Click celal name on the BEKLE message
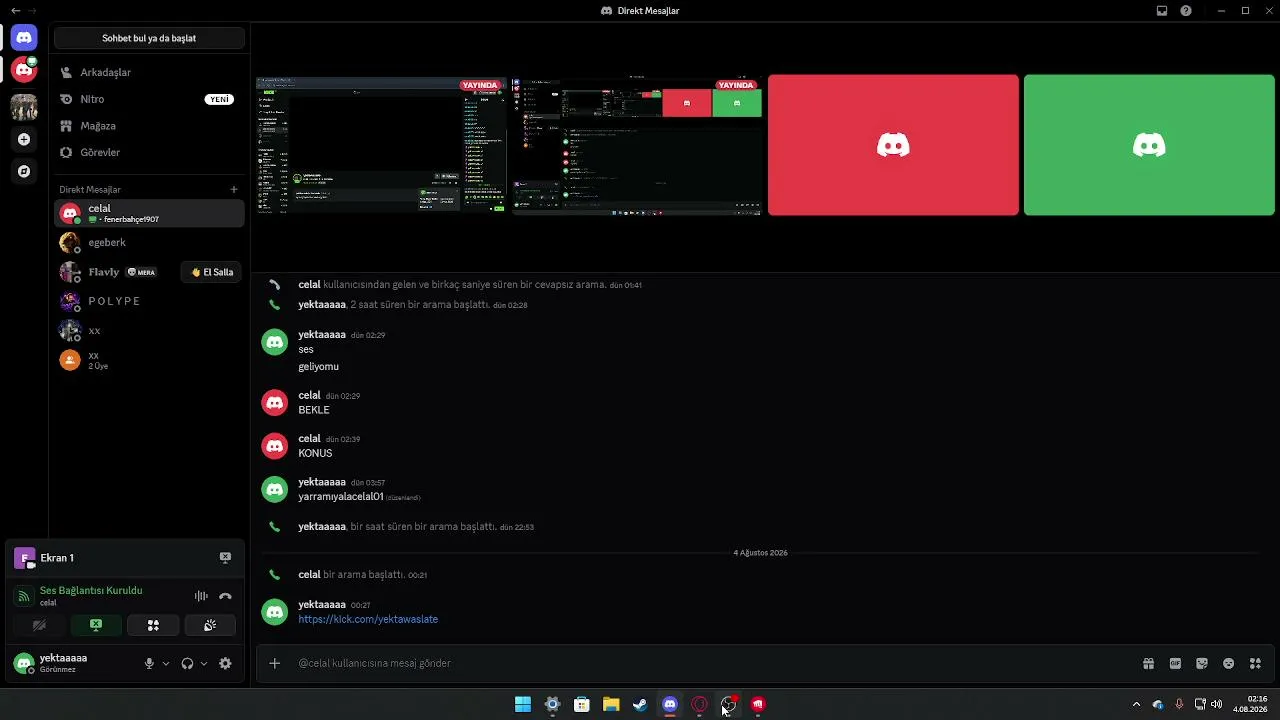Viewport: 1280px width, 720px height. (x=309, y=395)
